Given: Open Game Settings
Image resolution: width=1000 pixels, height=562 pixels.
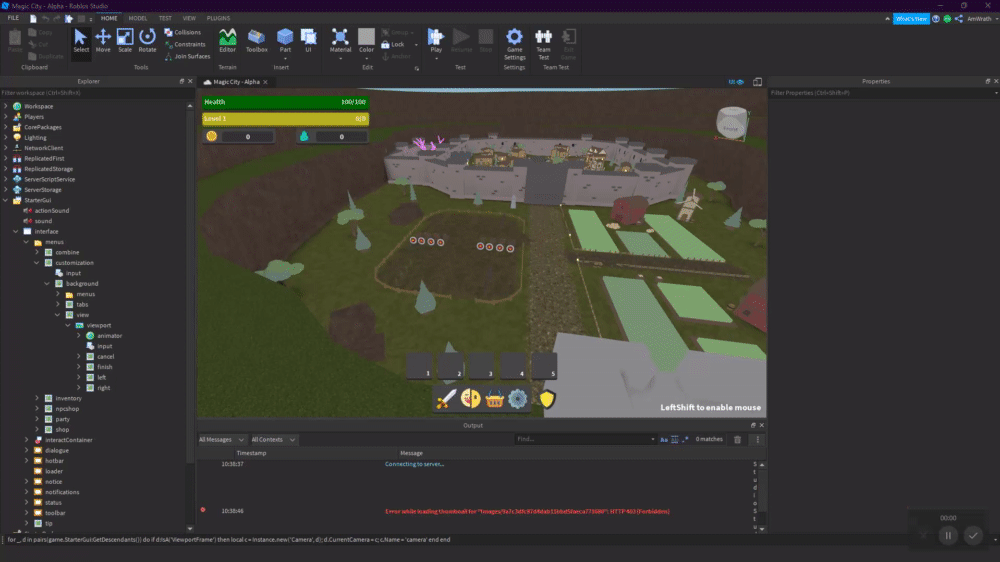Looking at the screenshot, I should 514,43.
